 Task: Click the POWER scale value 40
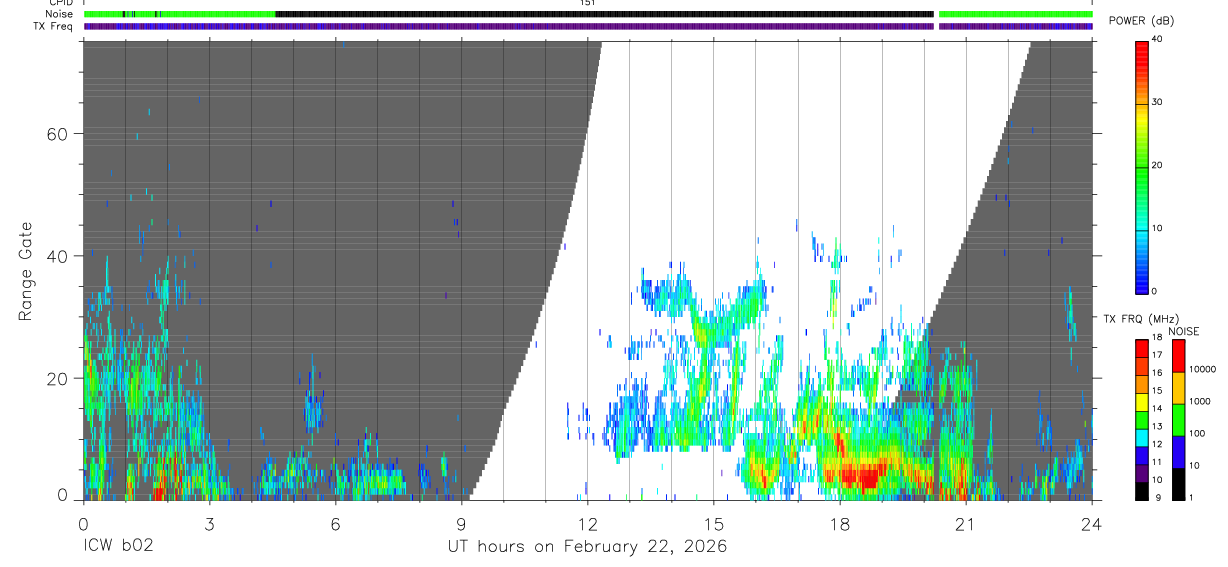click(x=1159, y=40)
